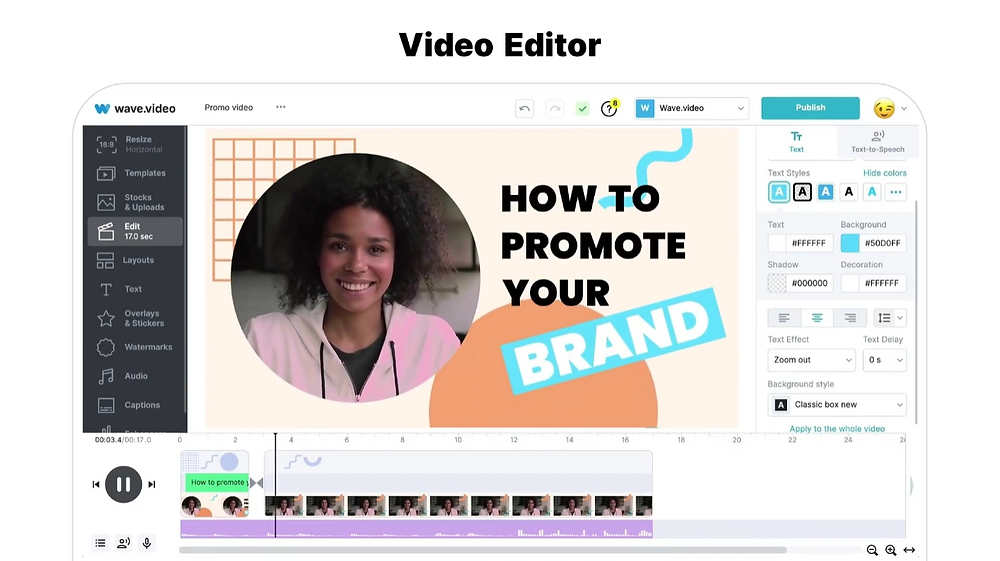
Task: Click the Promo video project title
Action: (228, 108)
